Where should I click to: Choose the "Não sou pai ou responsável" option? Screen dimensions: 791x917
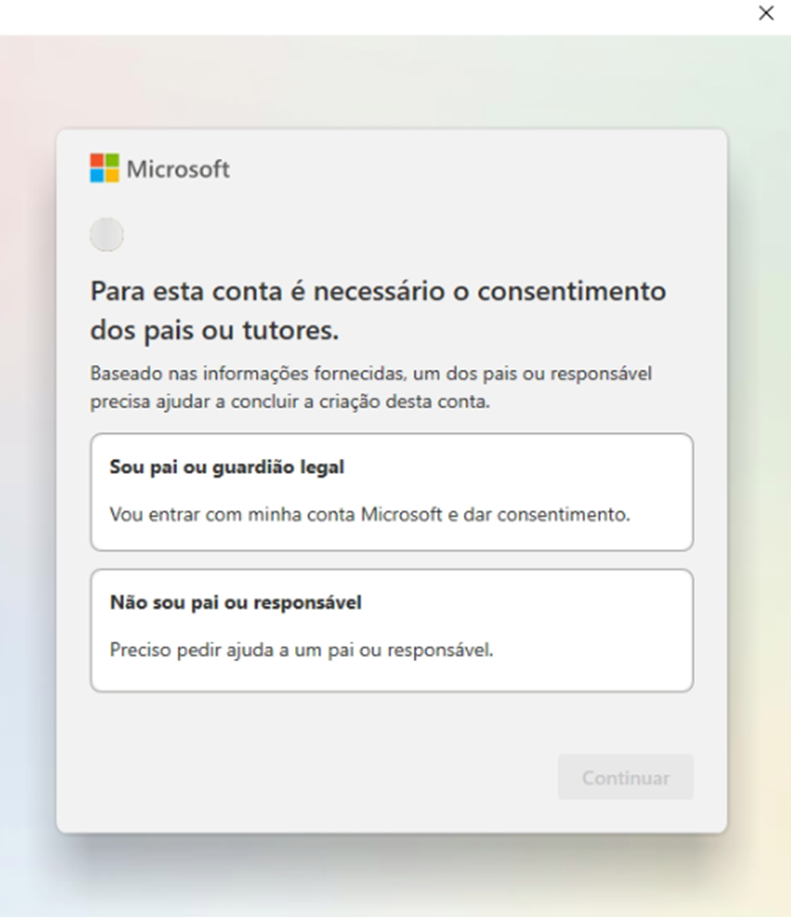pyautogui.click(x=392, y=630)
